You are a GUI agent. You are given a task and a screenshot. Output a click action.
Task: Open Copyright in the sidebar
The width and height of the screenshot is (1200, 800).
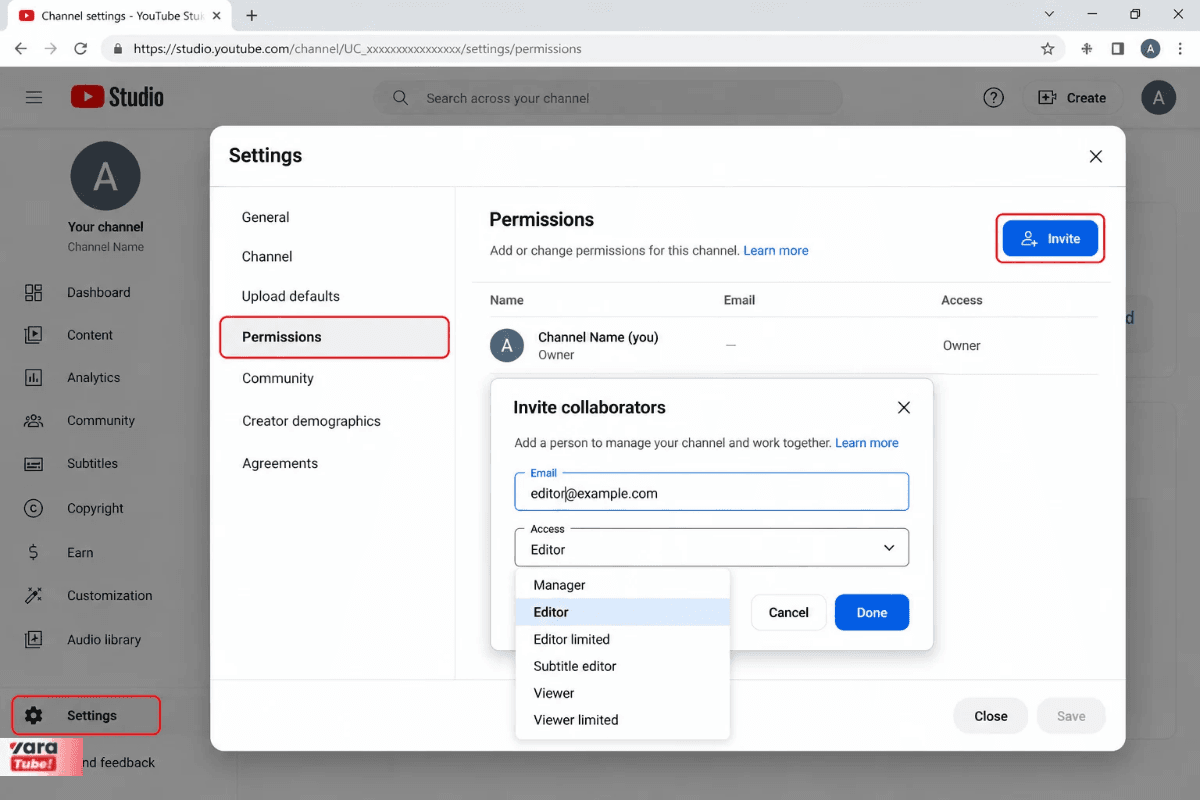(73, 508)
